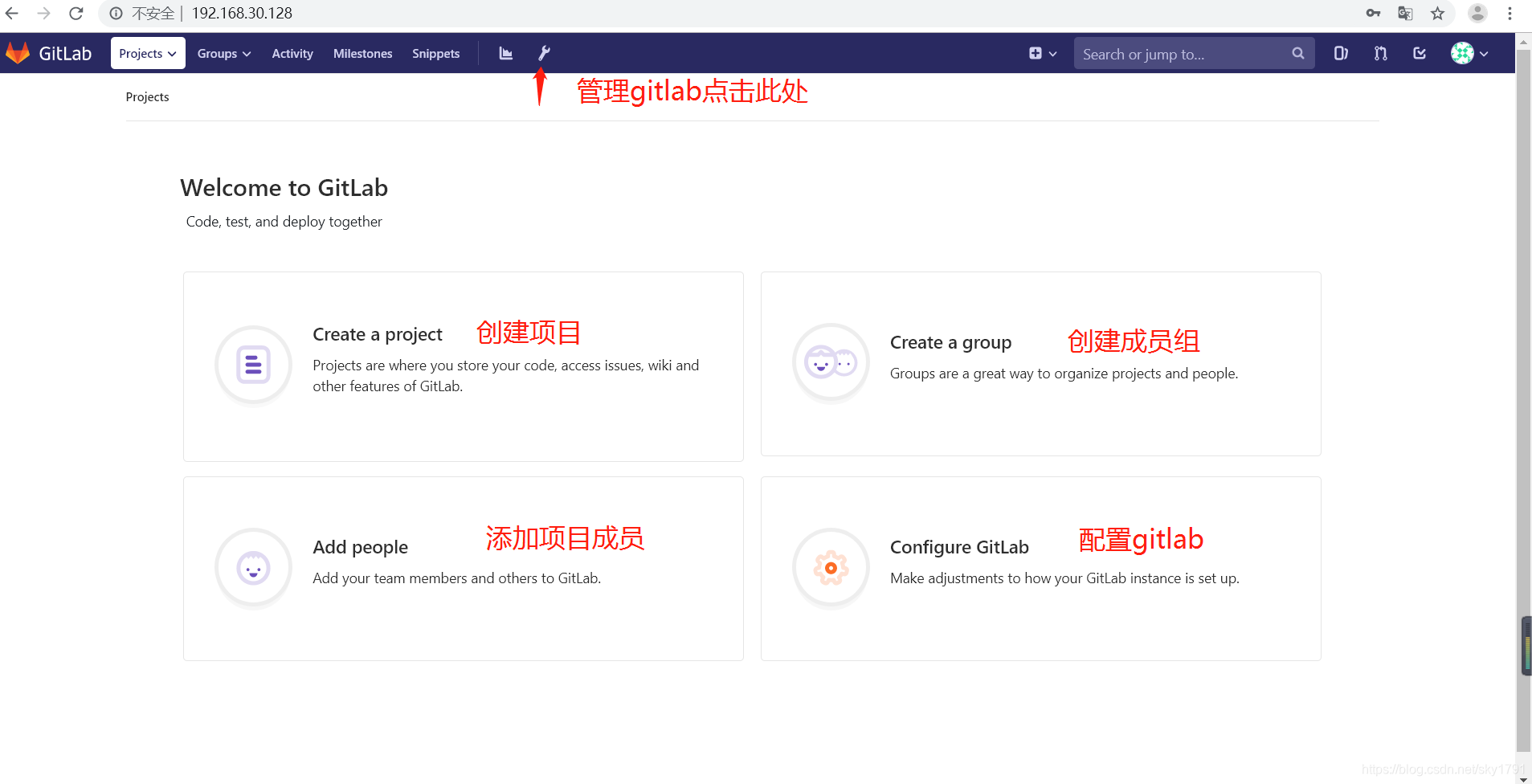Click the not-secure site info icon
The height and width of the screenshot is (784, 1532).
click(x=116, y=14)
